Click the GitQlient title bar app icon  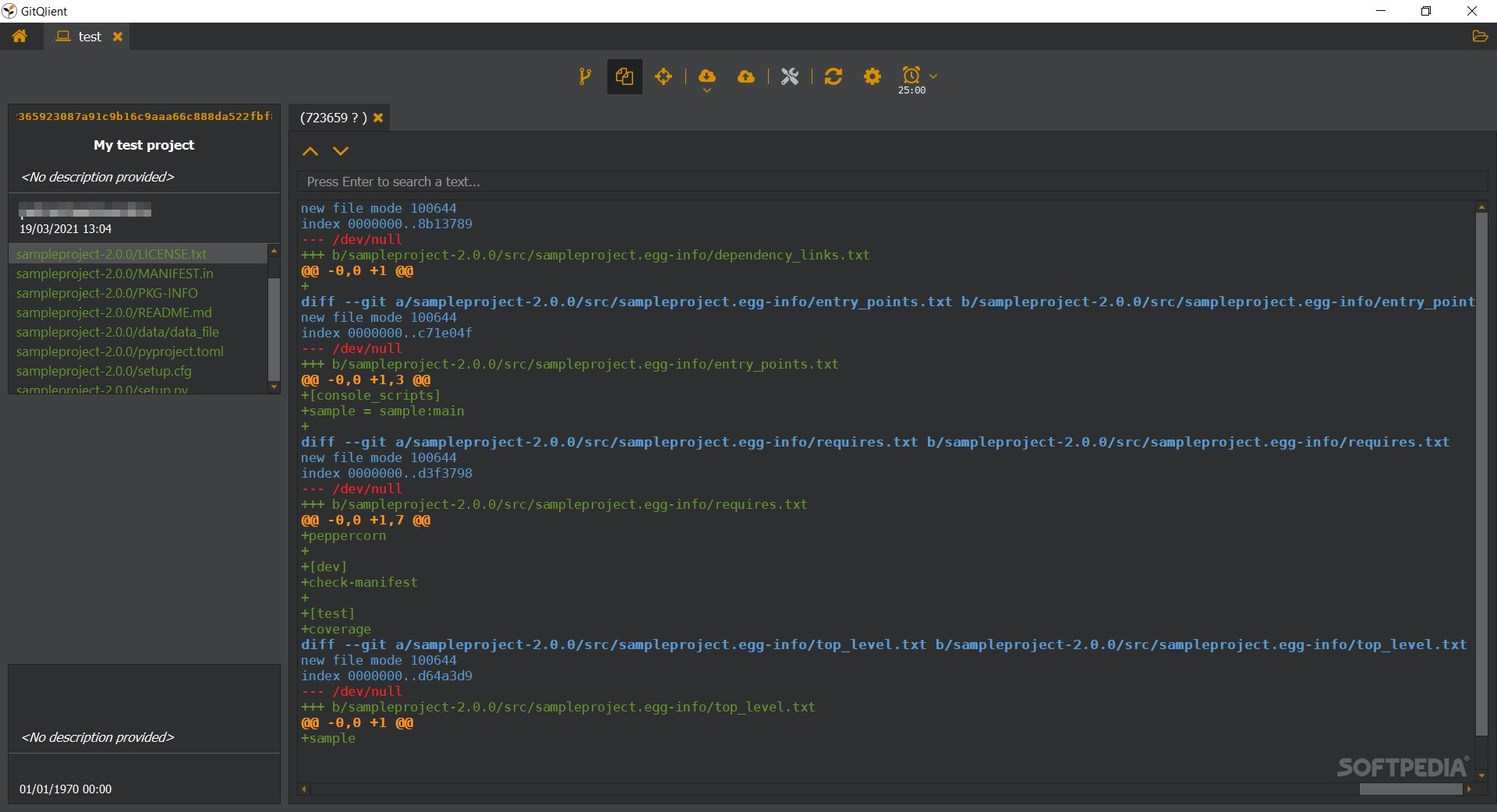9,11
